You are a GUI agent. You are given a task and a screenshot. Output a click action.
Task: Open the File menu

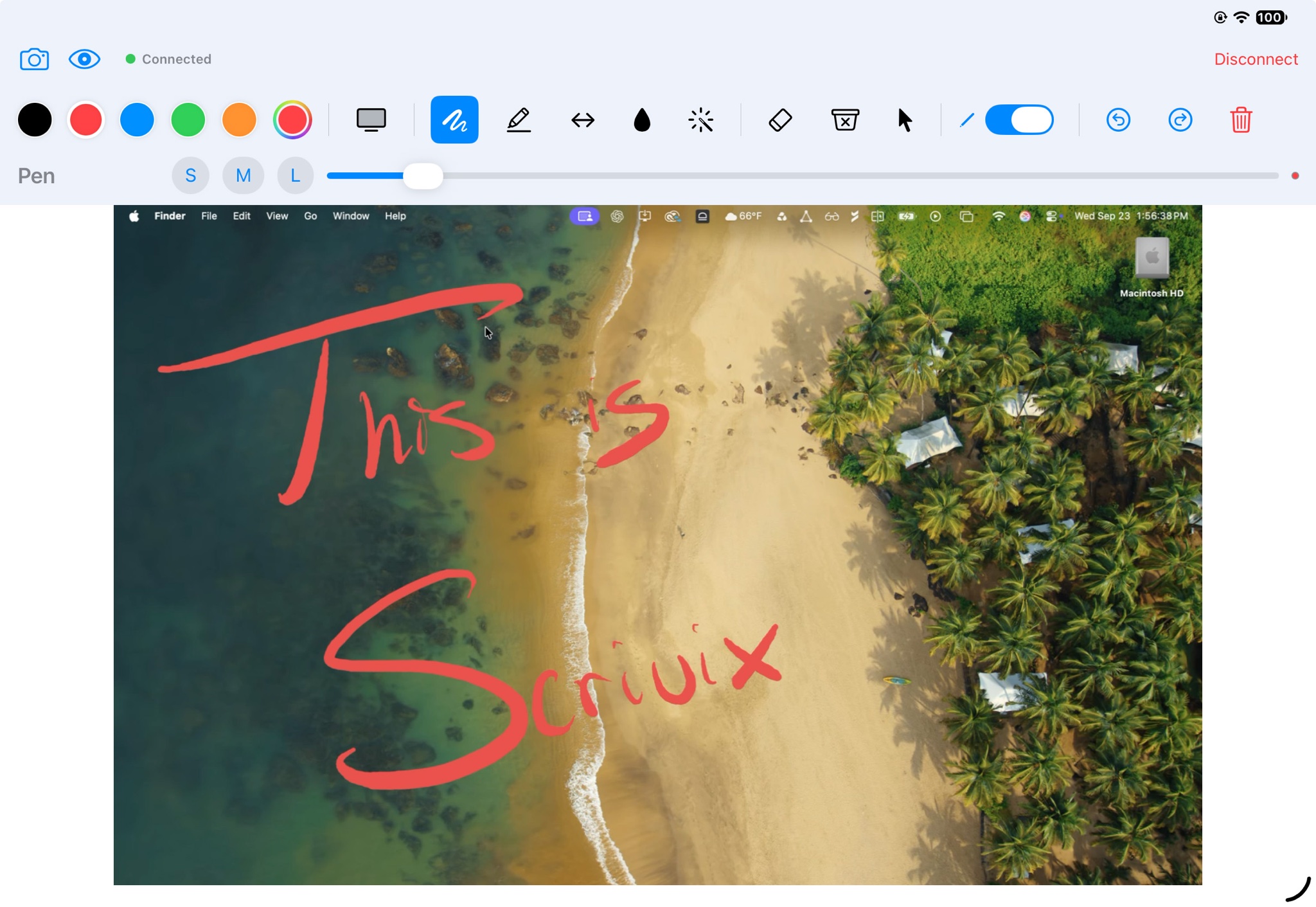pyautogui.click(x=209, y=216)
